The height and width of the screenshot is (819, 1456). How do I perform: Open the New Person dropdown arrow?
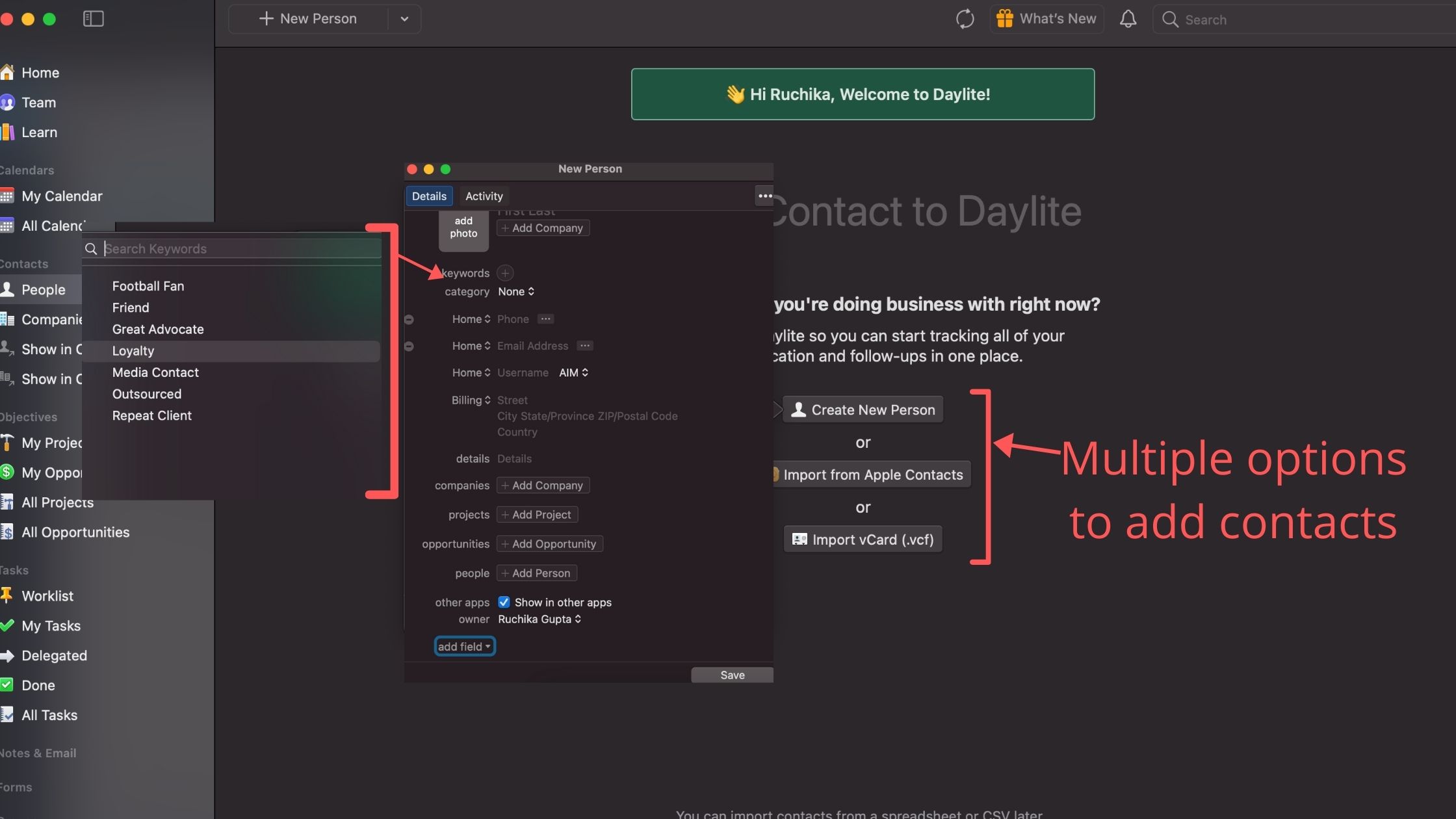coord(404,19)
